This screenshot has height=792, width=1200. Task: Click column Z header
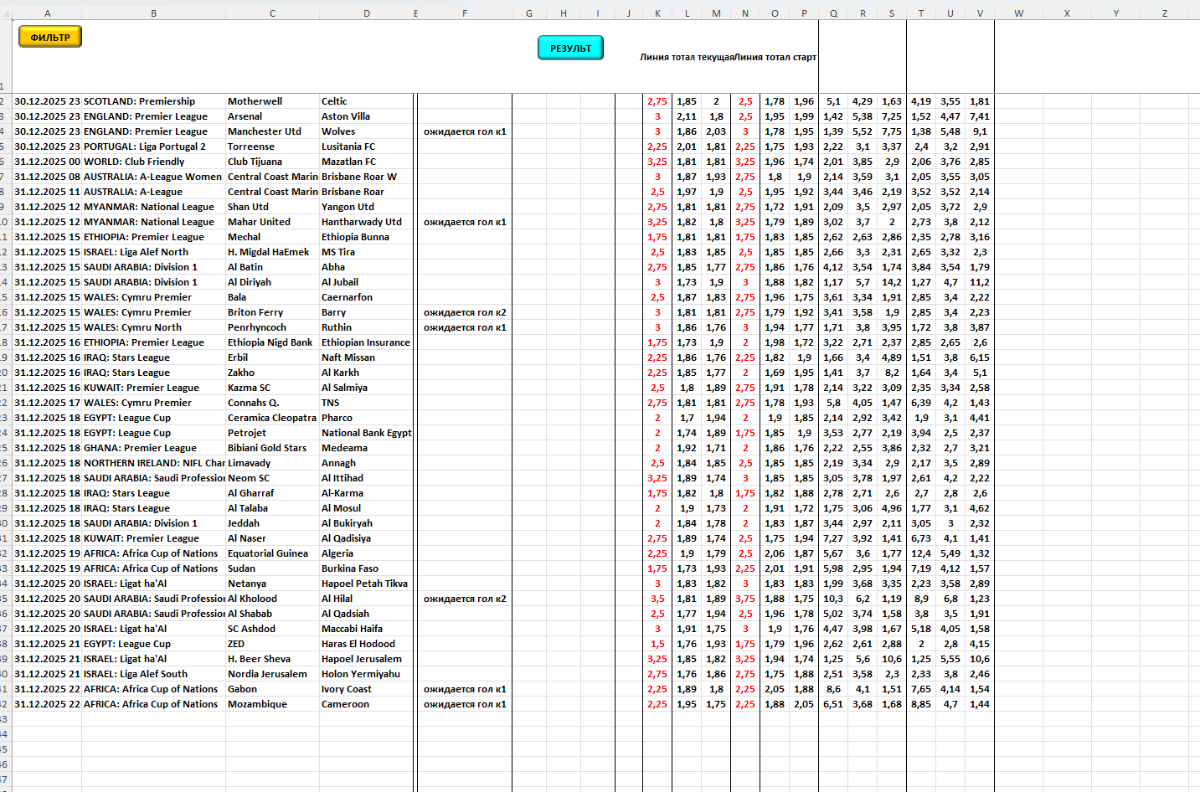(1164, 14)
